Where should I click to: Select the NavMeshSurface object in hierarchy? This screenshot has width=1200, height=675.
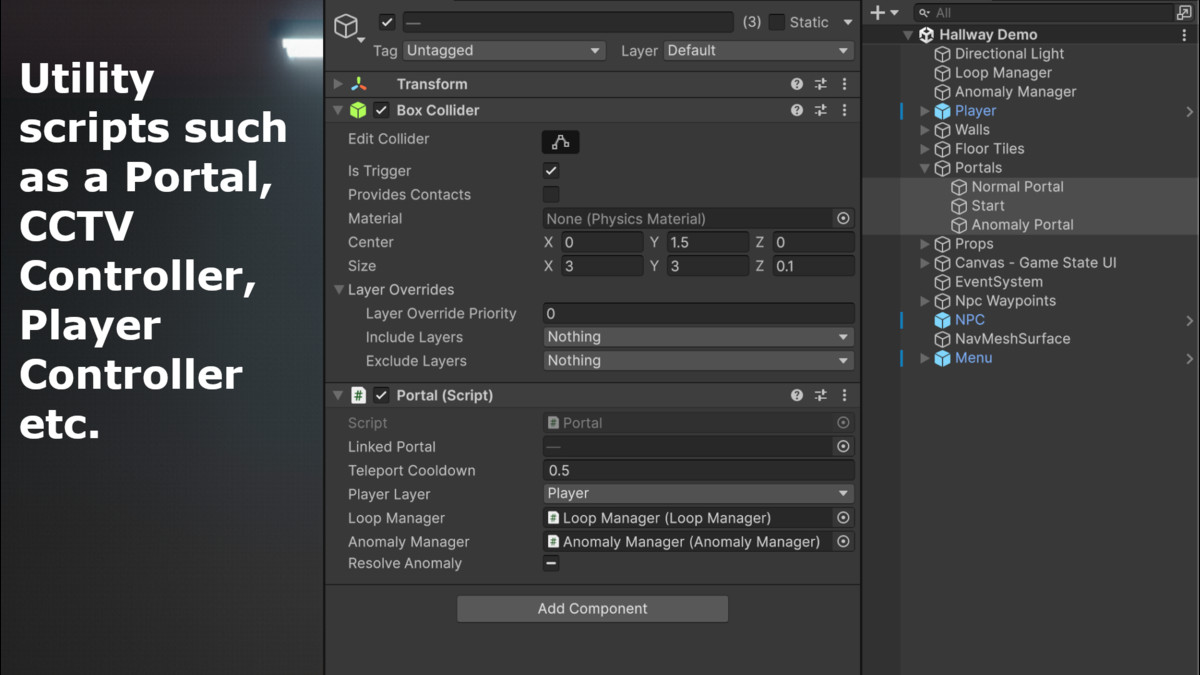click(x=1012, y=339)
